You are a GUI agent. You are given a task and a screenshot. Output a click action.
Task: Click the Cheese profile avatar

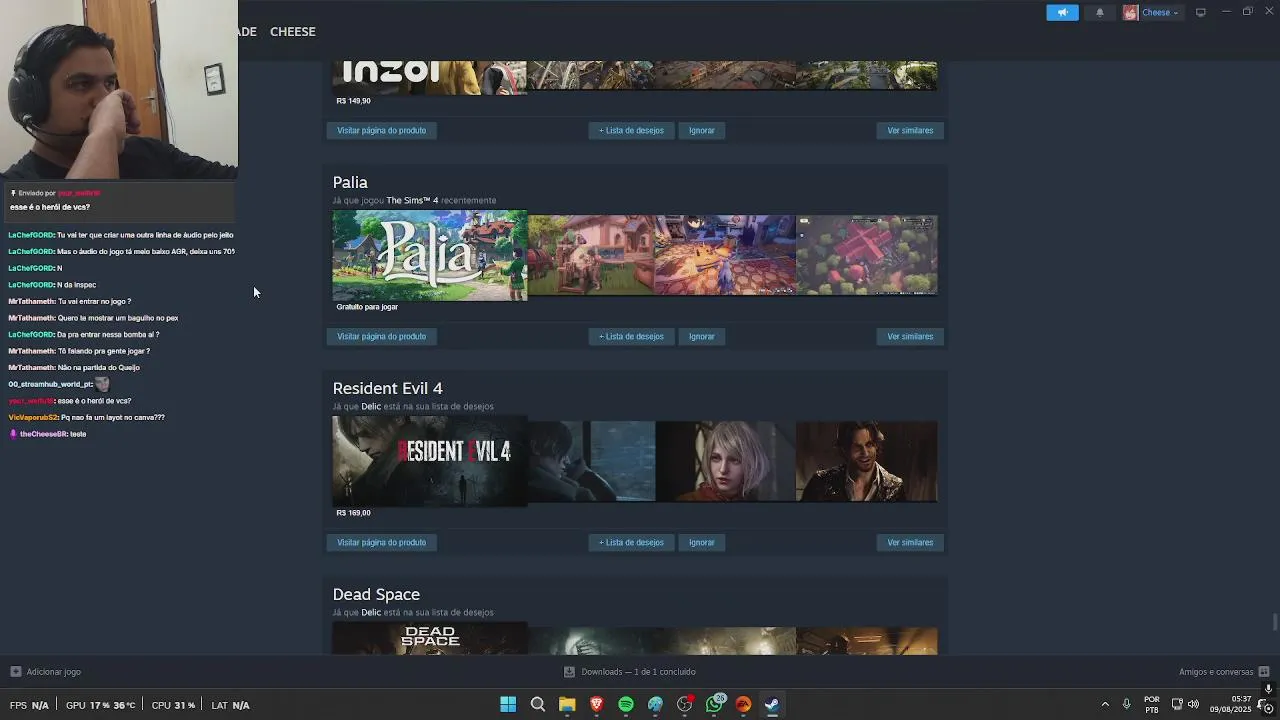pos(1130,12)
